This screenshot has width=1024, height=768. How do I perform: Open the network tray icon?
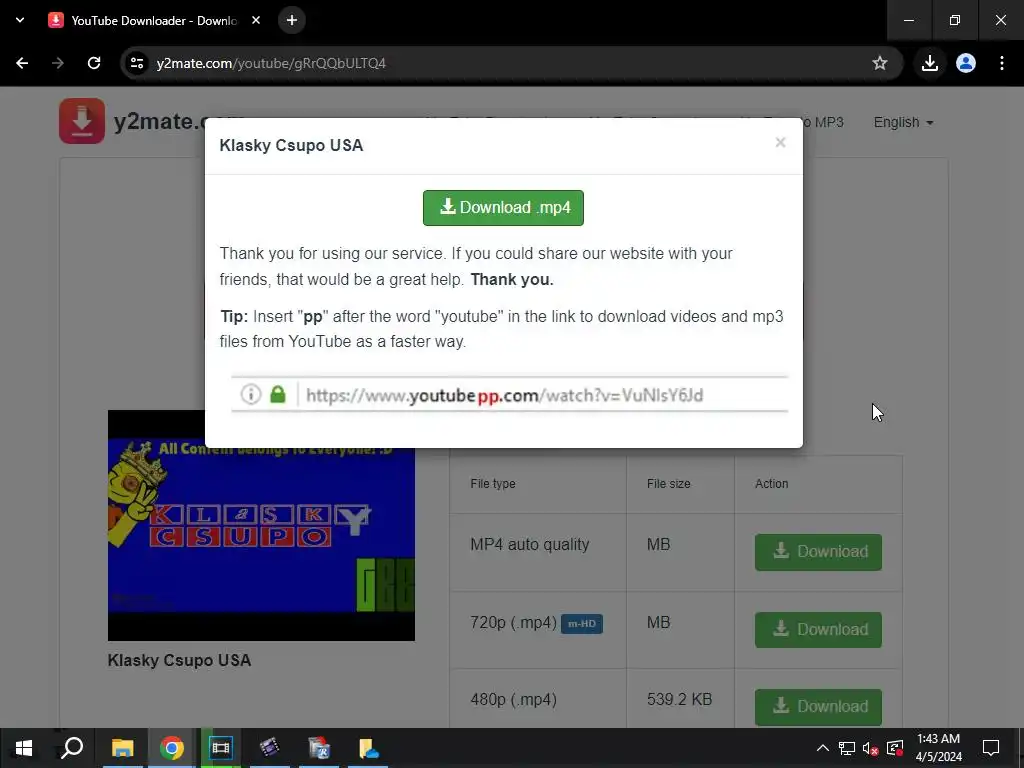[847, 748]
